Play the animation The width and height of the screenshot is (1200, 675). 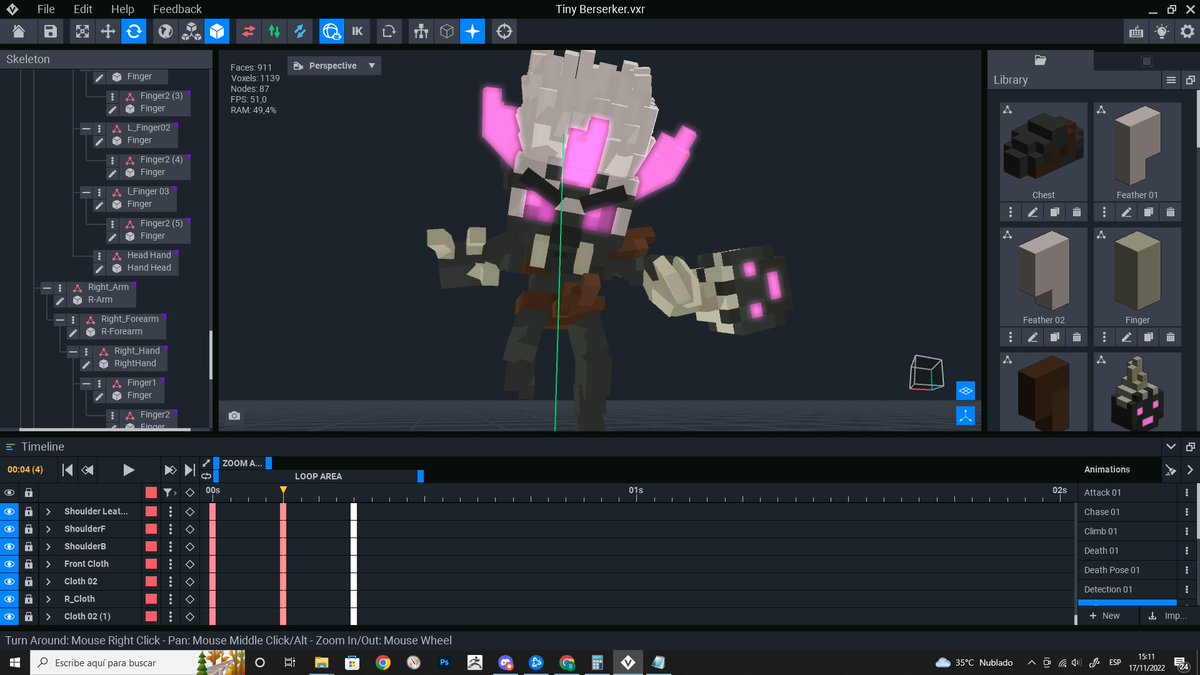pyautogui.click(x=128, y=469)
